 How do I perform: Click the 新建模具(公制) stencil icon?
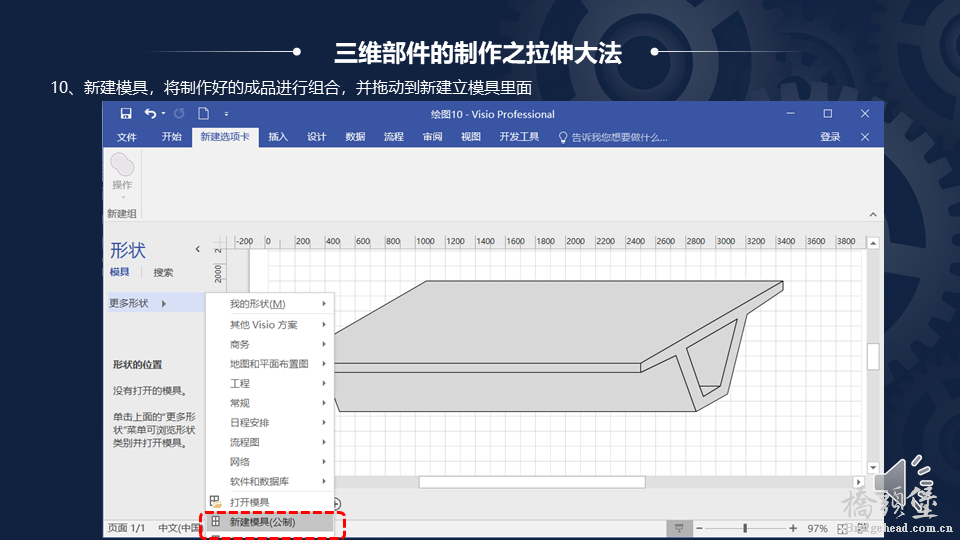[x=216, y=522]
